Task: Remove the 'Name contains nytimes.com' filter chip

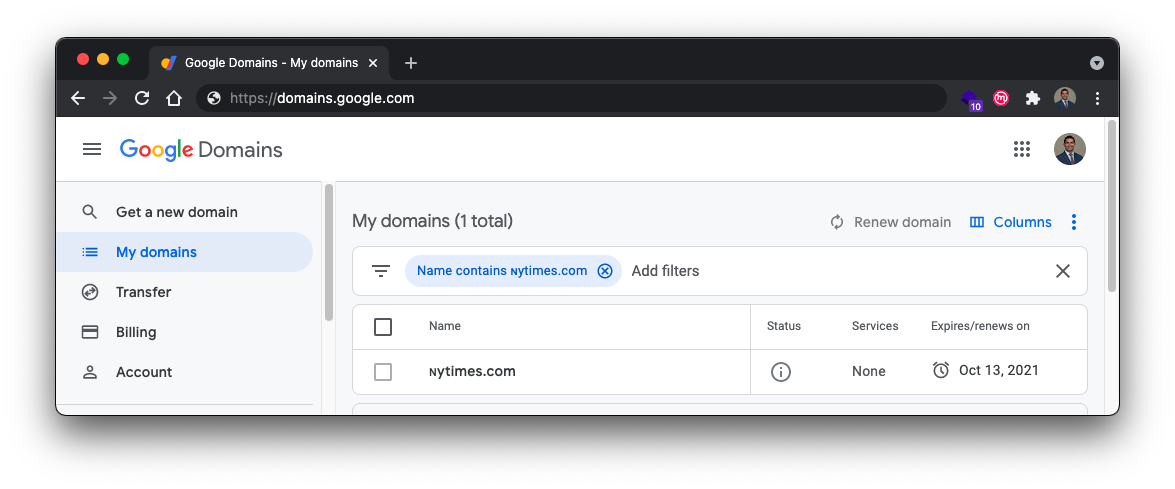Action: (604, 271)
